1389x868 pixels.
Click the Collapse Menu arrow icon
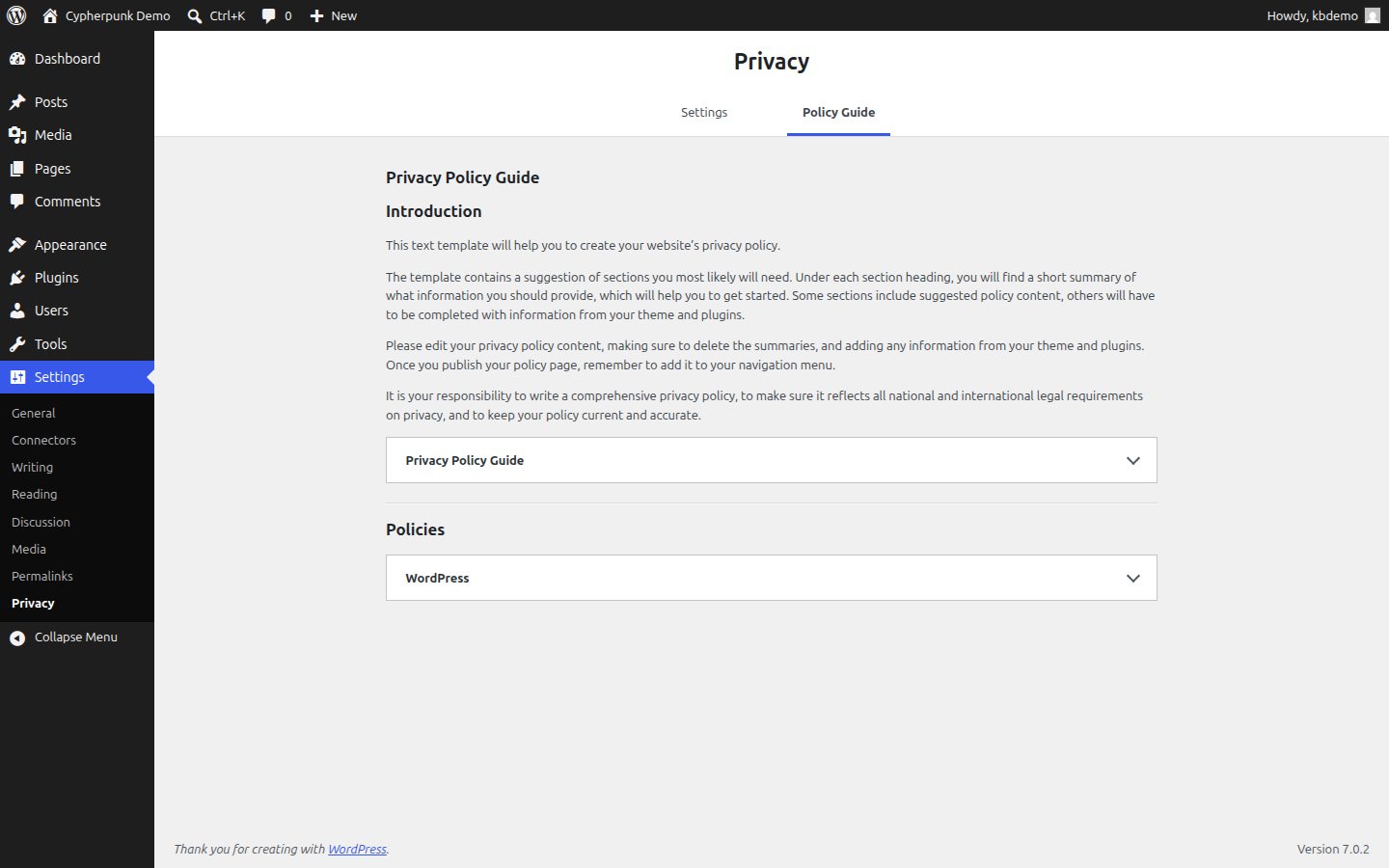tap(17, 637)
